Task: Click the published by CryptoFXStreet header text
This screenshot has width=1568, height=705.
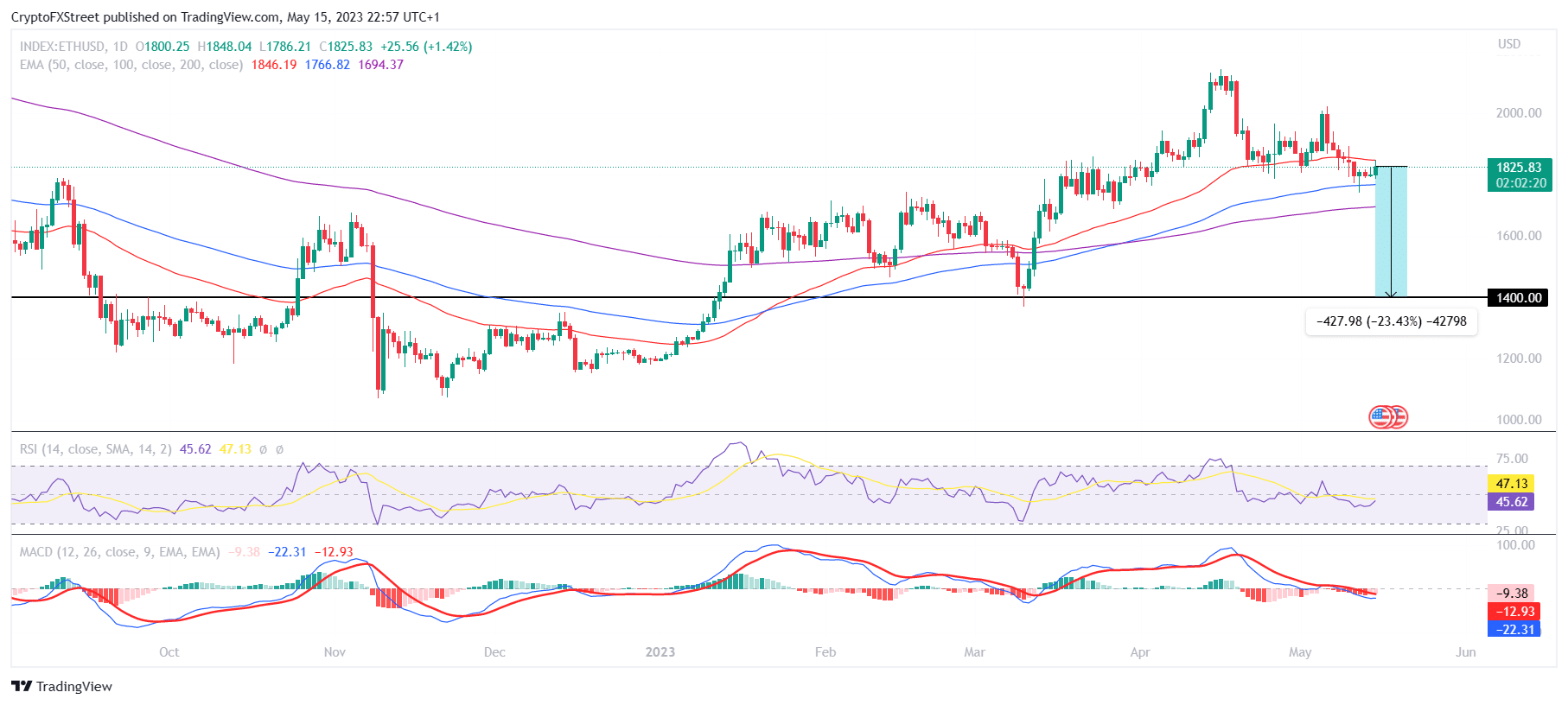Action: click(226, 17)
